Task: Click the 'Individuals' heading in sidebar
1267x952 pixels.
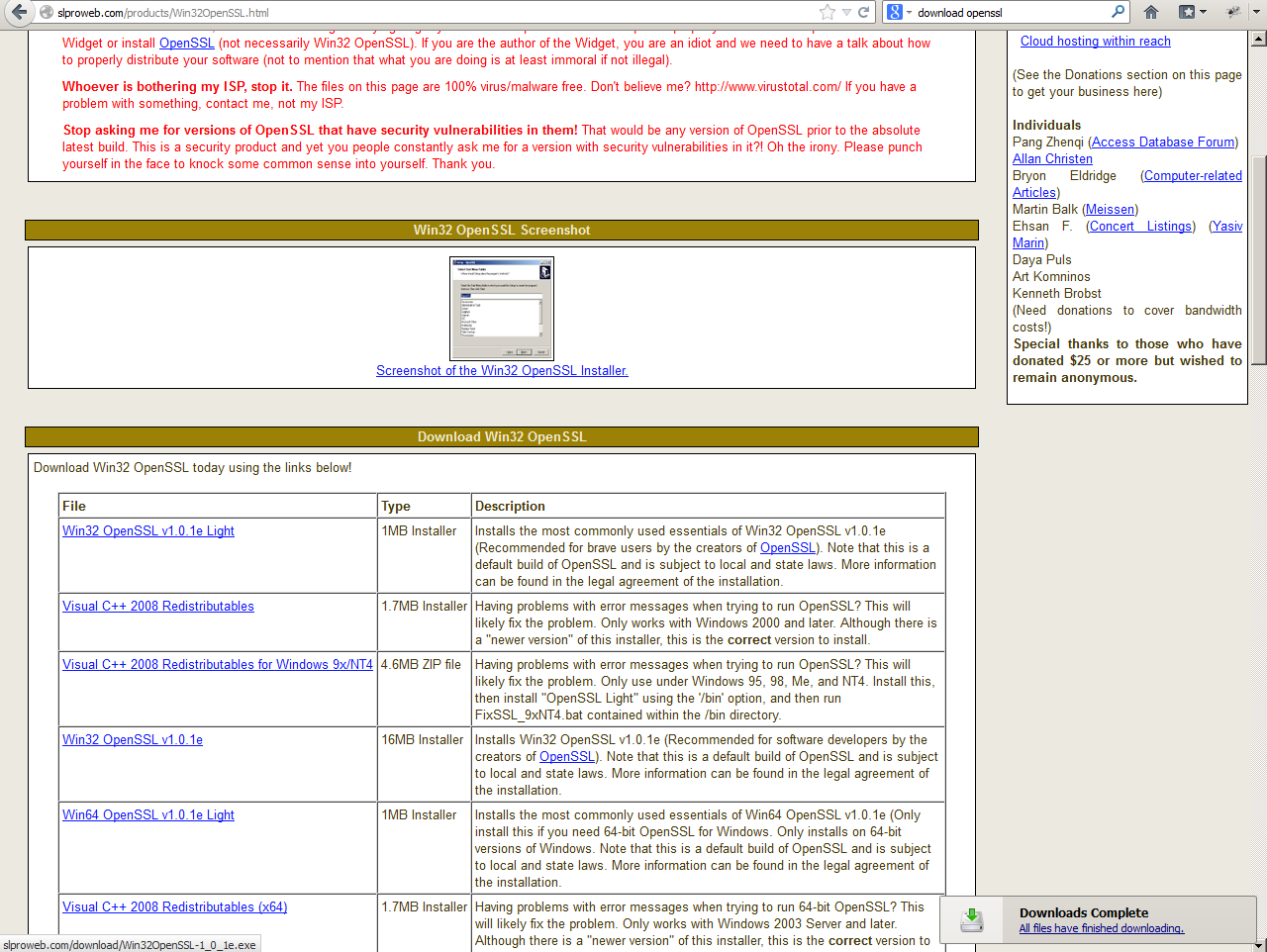Action: coord(1046,125)
